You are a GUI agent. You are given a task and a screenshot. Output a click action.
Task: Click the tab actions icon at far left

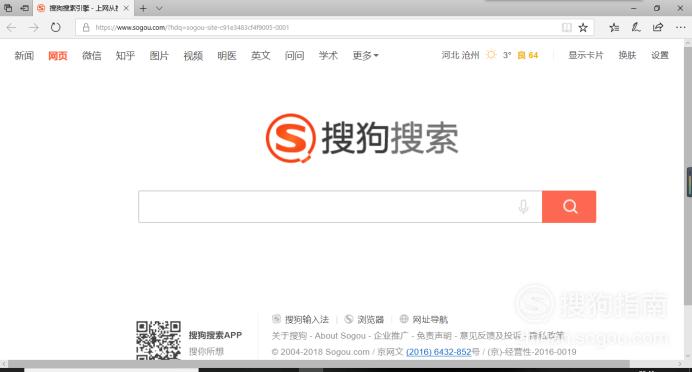coord(8,8)
